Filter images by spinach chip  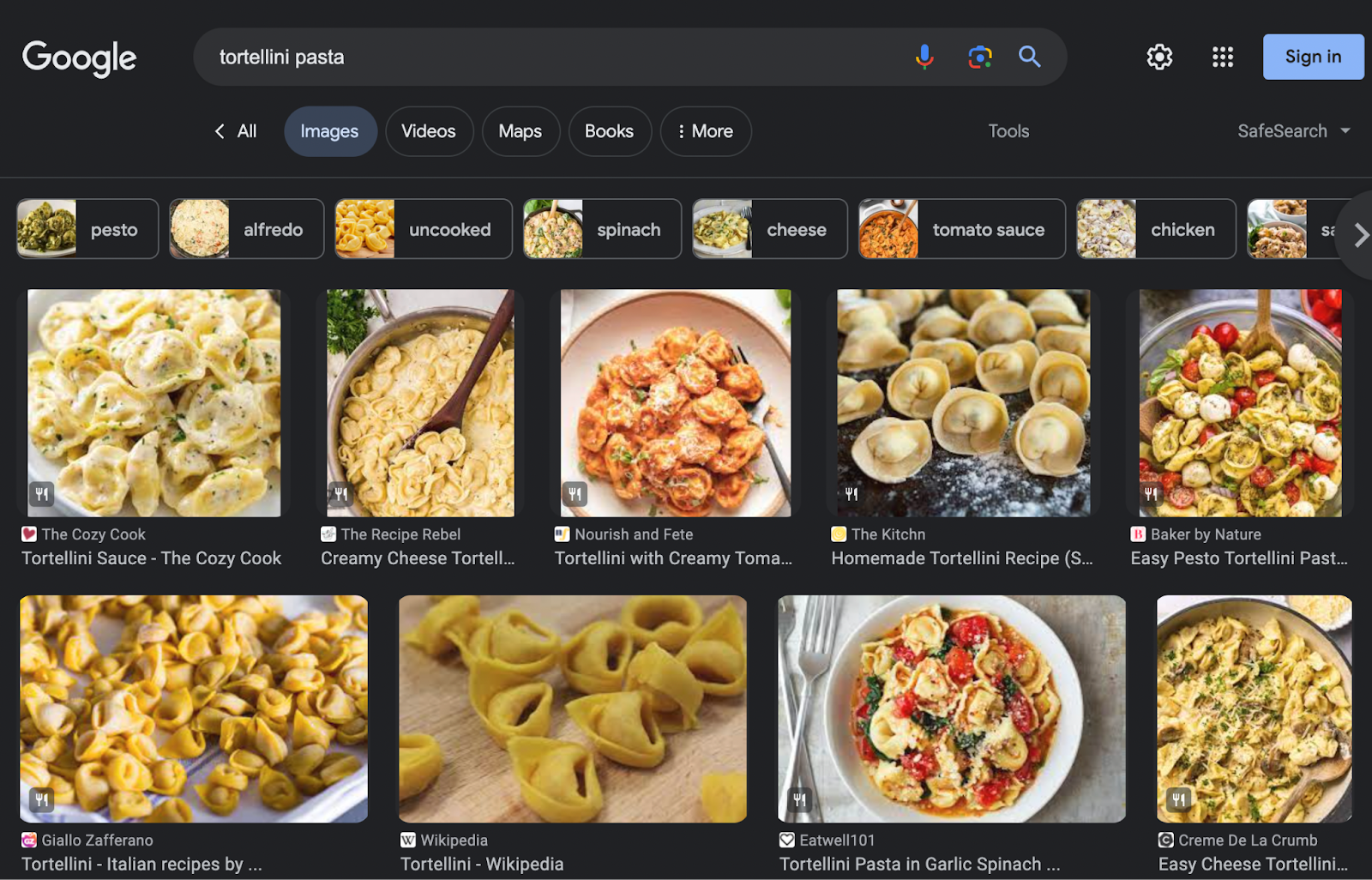coord(602,229)
